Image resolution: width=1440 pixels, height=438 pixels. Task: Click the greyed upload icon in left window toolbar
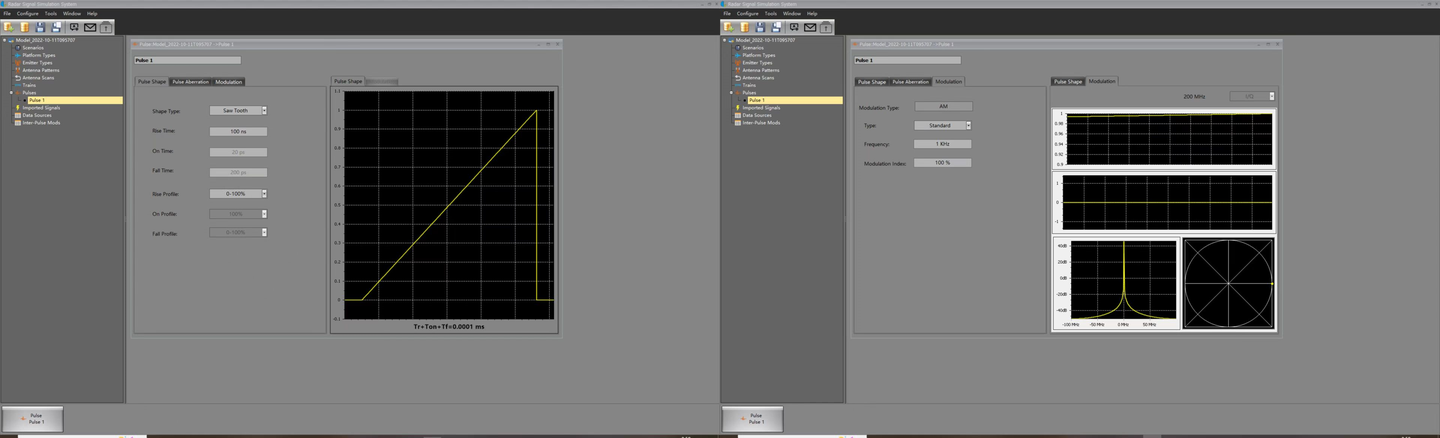click(106, 28)
